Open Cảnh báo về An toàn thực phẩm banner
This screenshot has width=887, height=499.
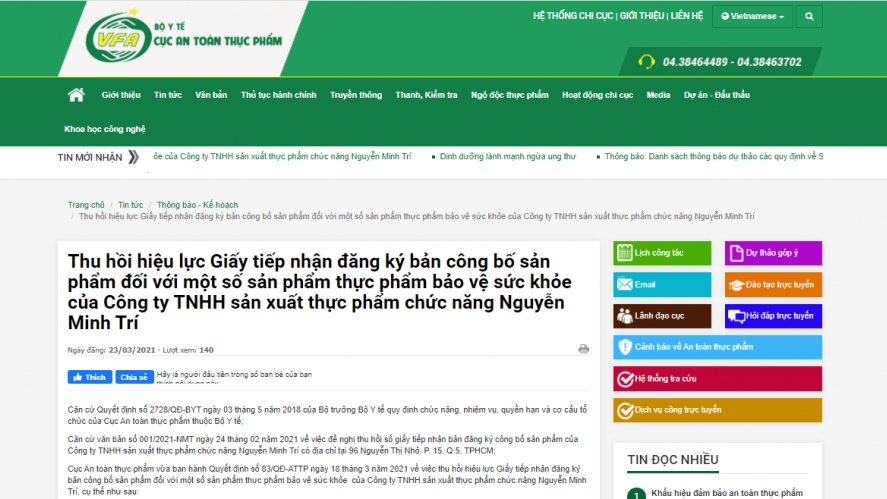coord(717,347)
